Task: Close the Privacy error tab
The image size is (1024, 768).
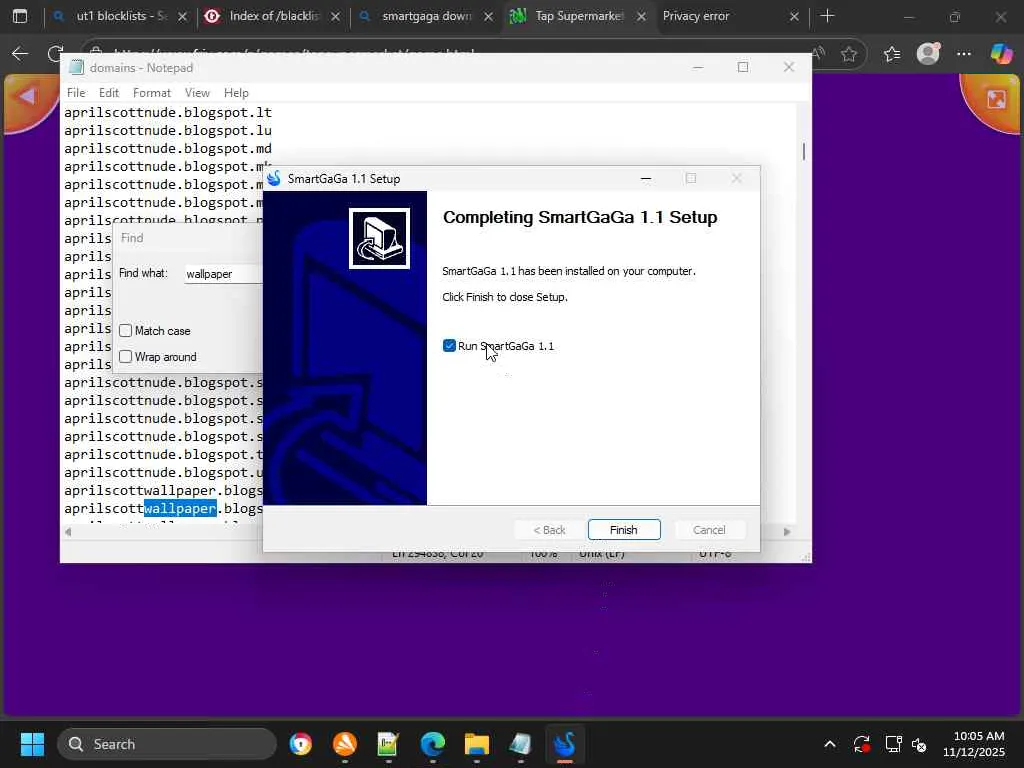Action: (794, 16)
